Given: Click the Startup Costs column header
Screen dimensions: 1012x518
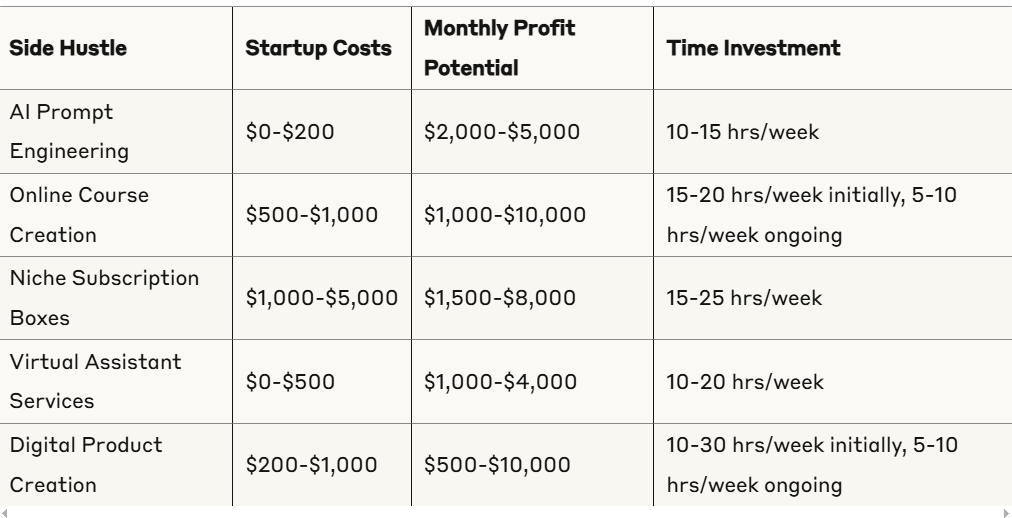Looking at the screenshot, I should 319,49.
